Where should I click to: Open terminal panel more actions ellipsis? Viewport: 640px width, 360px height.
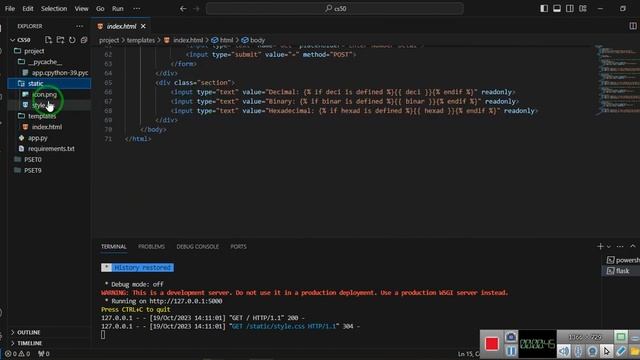[x=620, y=246]
